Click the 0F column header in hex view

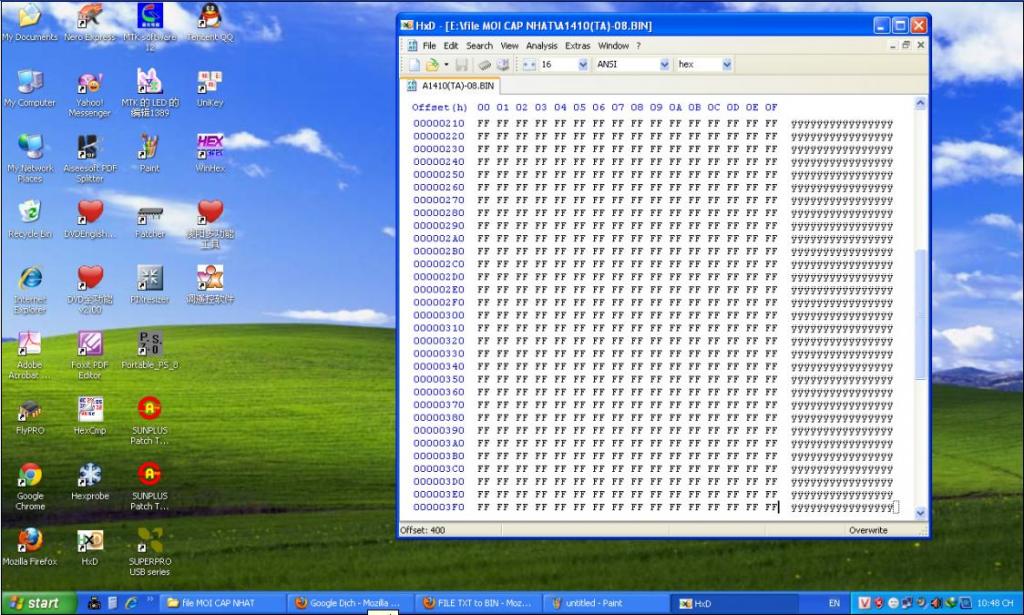tap(771, 107)
